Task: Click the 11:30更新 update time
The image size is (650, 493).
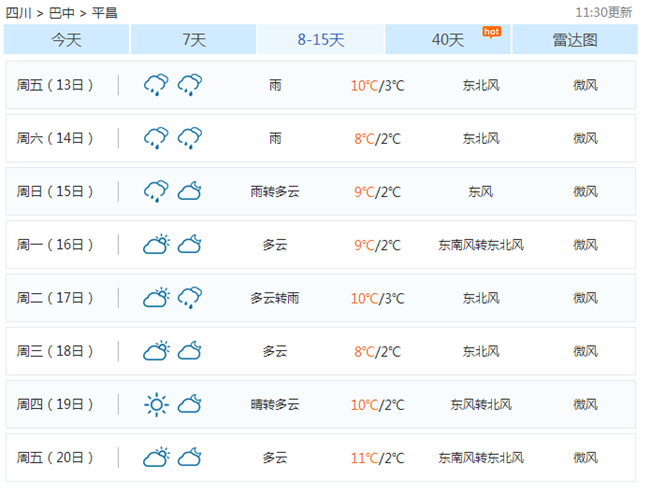Action: 604,12
